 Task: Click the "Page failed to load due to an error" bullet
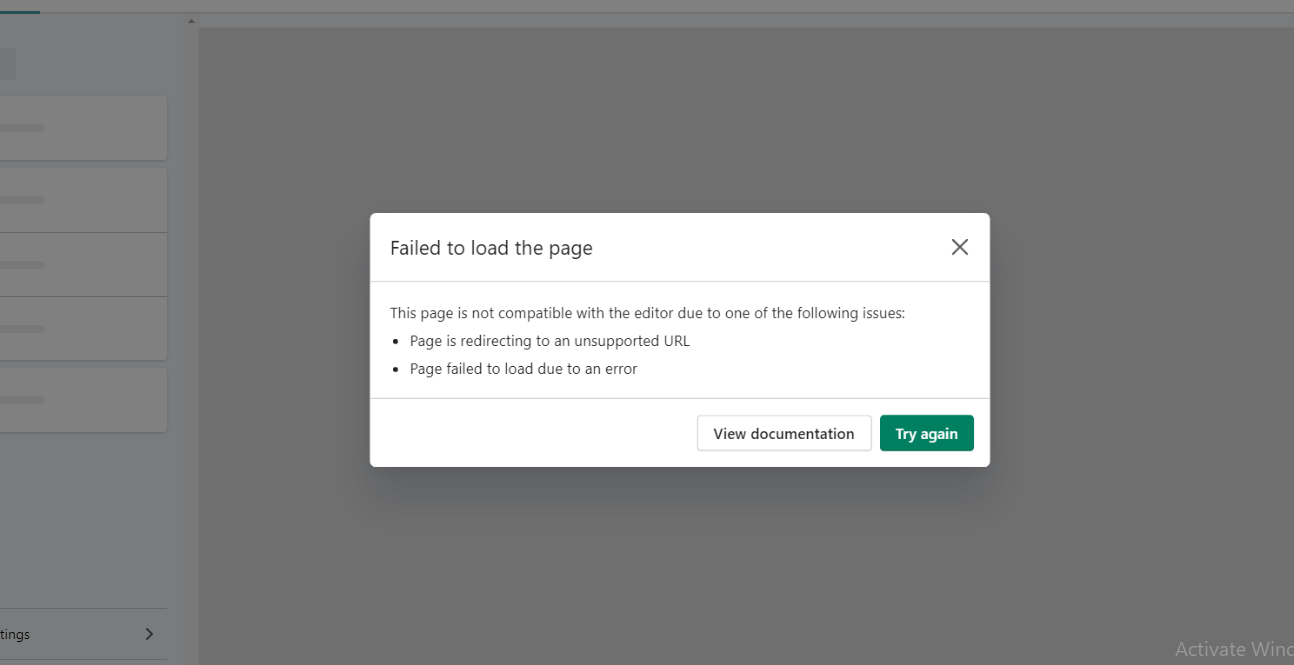coord(523,369)
